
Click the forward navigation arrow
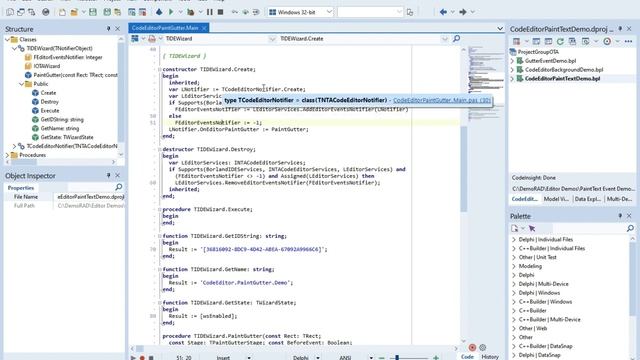[x=463, y=12]
